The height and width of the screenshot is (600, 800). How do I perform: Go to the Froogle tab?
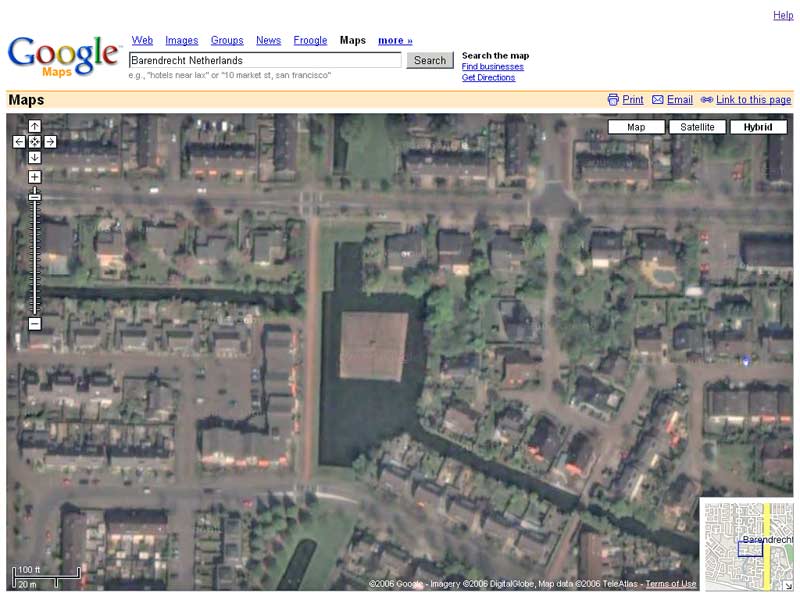point(310,40)
